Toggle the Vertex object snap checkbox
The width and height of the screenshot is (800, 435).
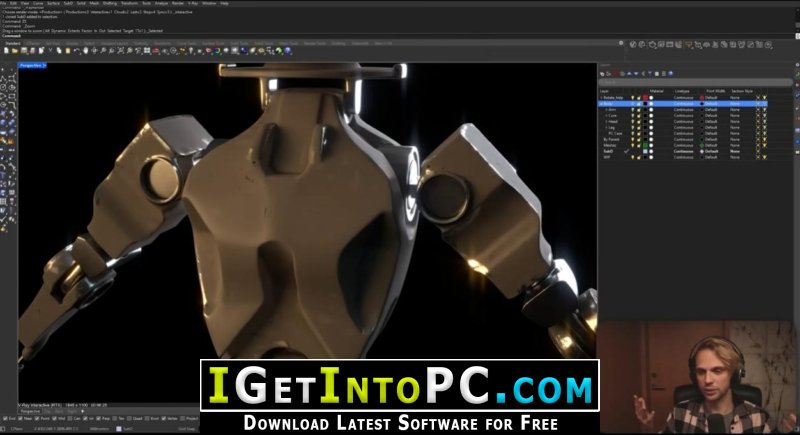(164, 419)
